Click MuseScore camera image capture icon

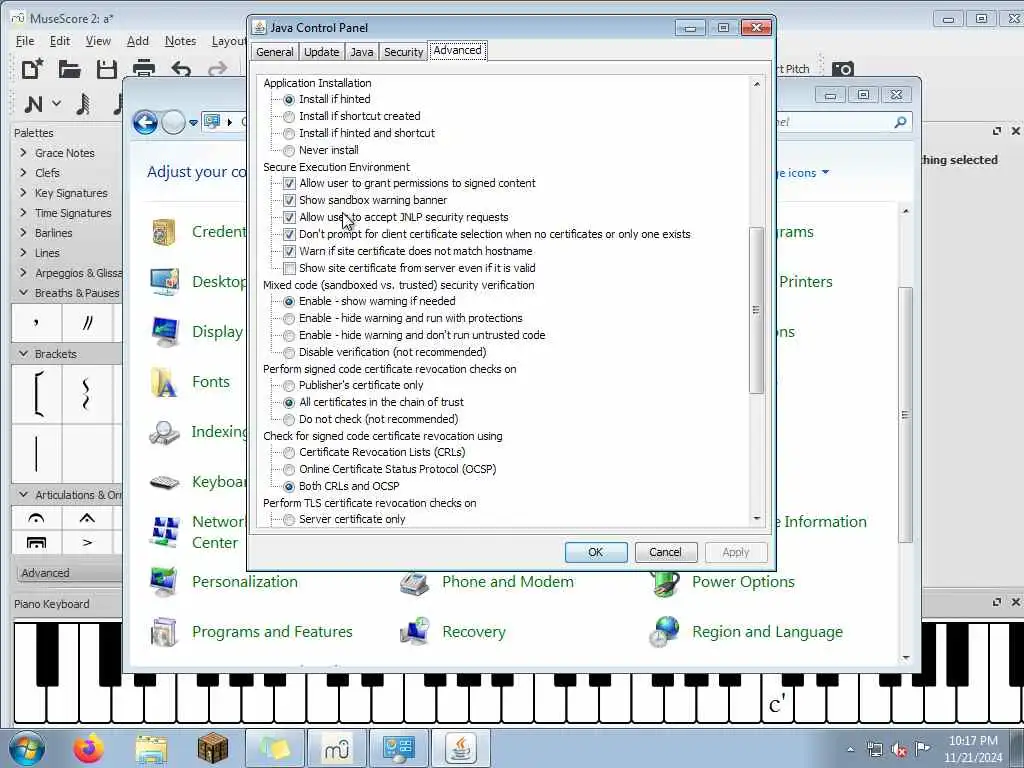842,69
